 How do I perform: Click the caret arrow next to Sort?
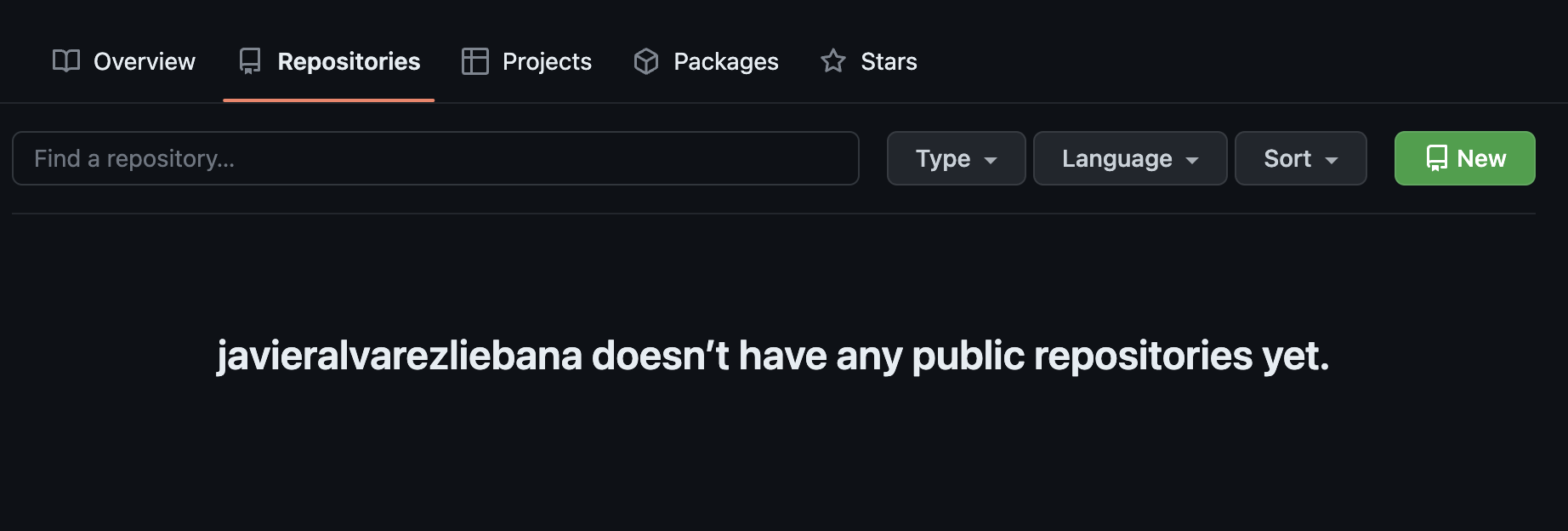point(1332,160)
